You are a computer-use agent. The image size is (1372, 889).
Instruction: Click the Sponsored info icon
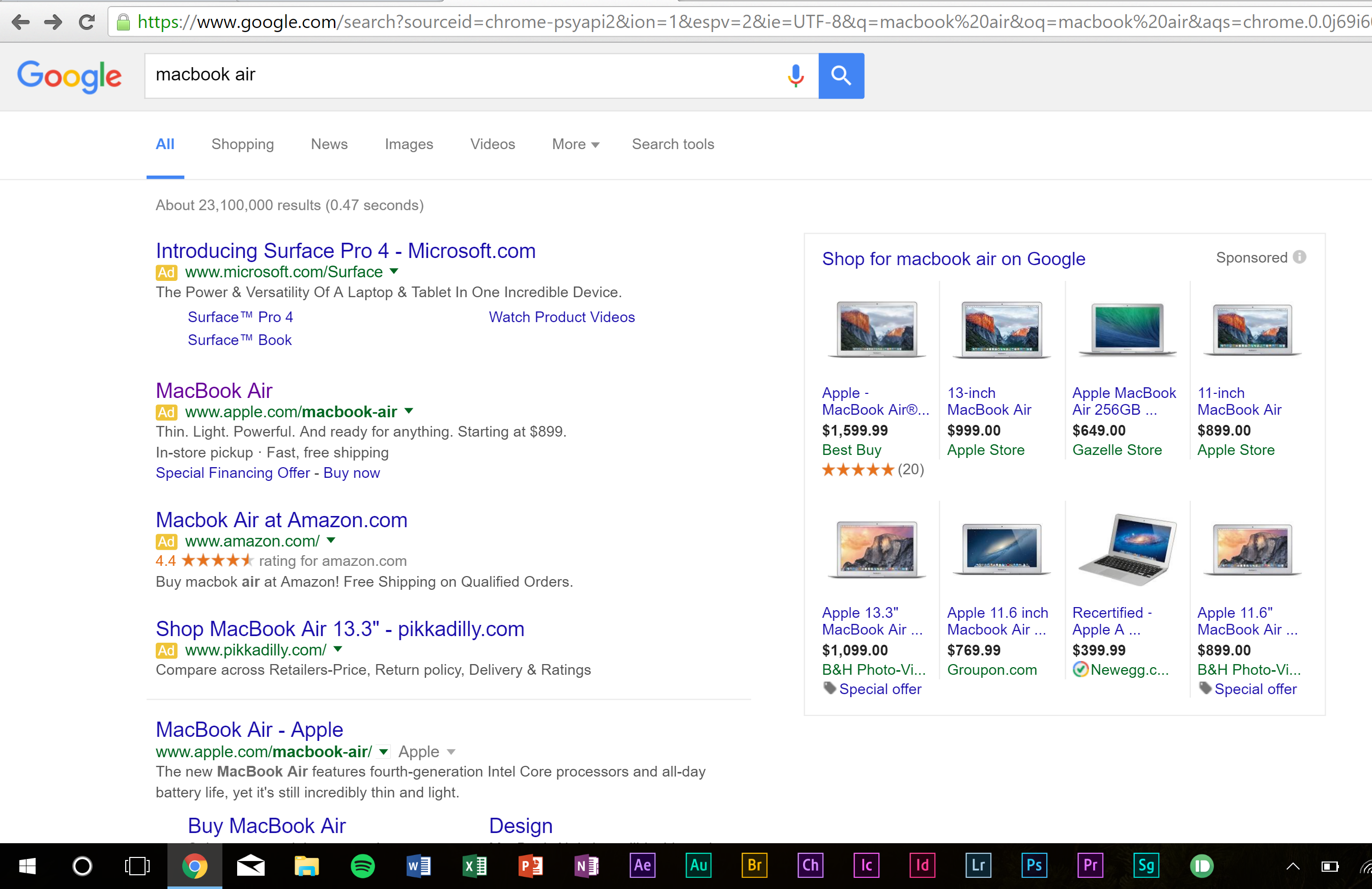[x=1299, y=257]
